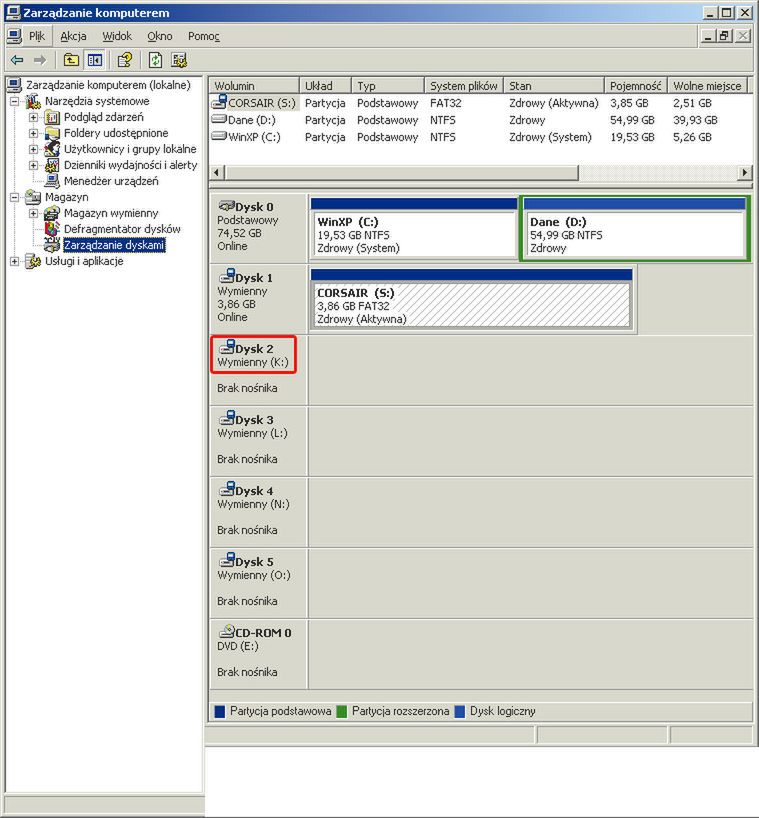Screen dimensions: 759x818
Task: Click the Dysk 4 removable disk icon
Action: pos(226,488)
